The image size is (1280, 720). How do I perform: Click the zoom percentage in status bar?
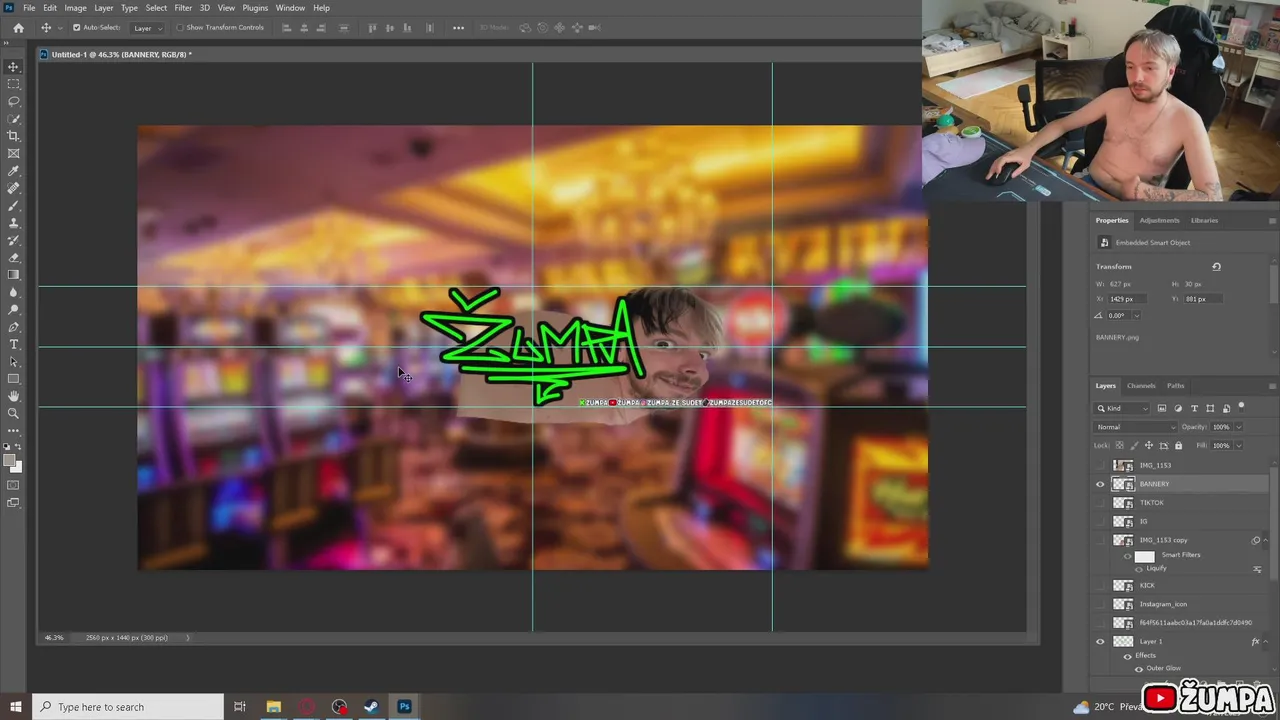coord(54,637)
